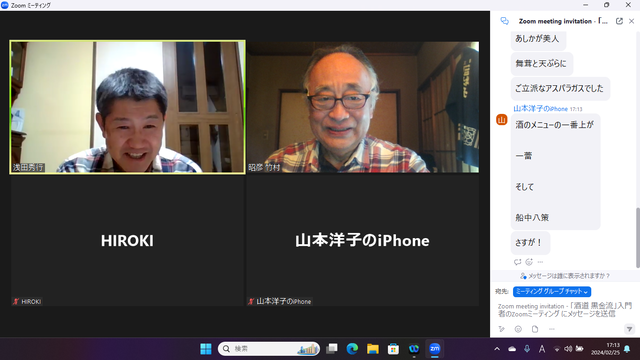
Task: Select 山本洋子のiPhone participant tile
Action: point(362,240)
